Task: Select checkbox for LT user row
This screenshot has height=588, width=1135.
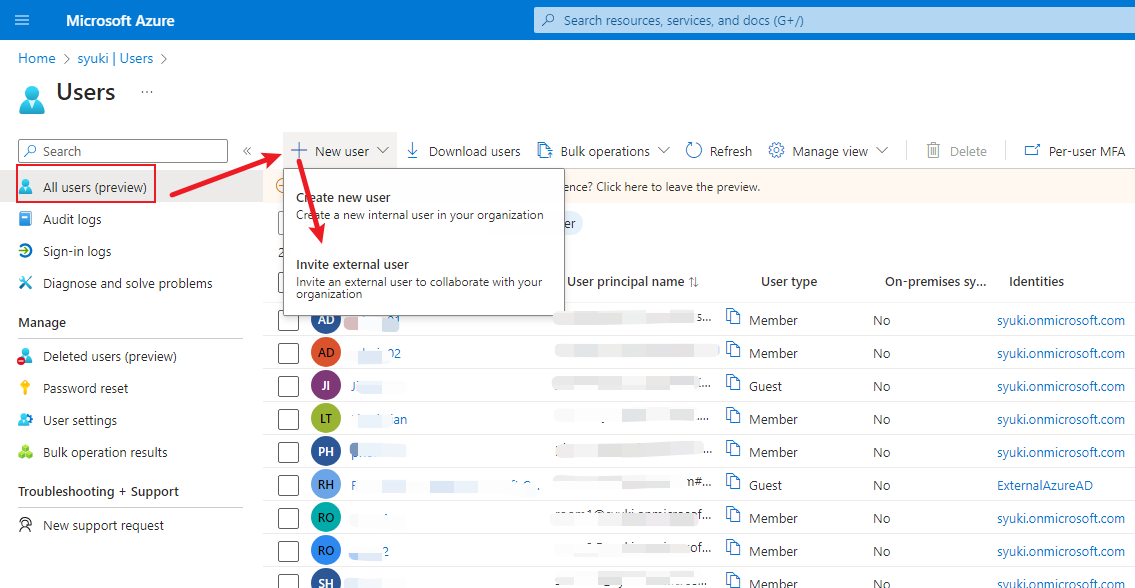Action: click(289, 419)
